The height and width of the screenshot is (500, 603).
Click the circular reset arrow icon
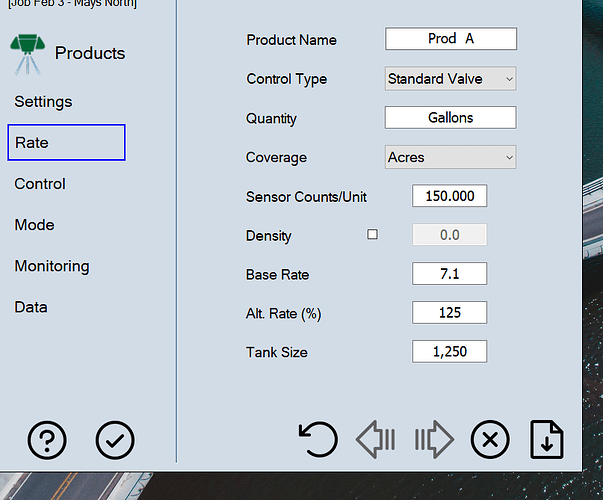coord(318,439)
